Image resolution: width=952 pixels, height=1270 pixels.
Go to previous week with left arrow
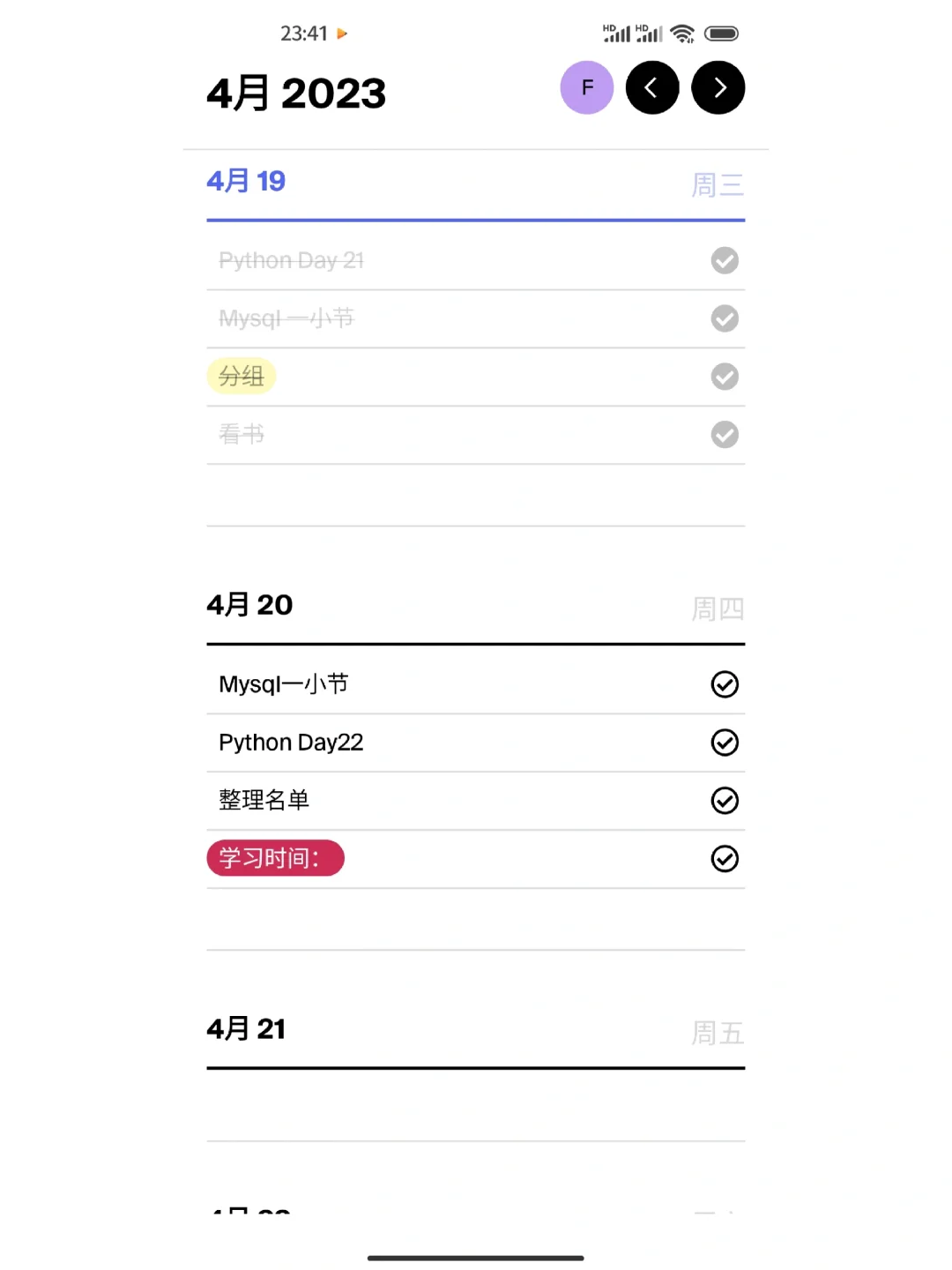click(x=652, y=88)
